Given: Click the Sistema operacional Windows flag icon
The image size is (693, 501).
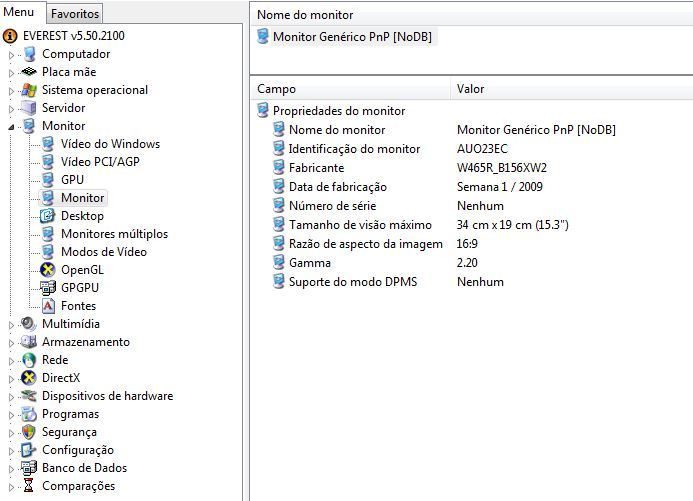Looking at the screenshot, I should point(29,90).
